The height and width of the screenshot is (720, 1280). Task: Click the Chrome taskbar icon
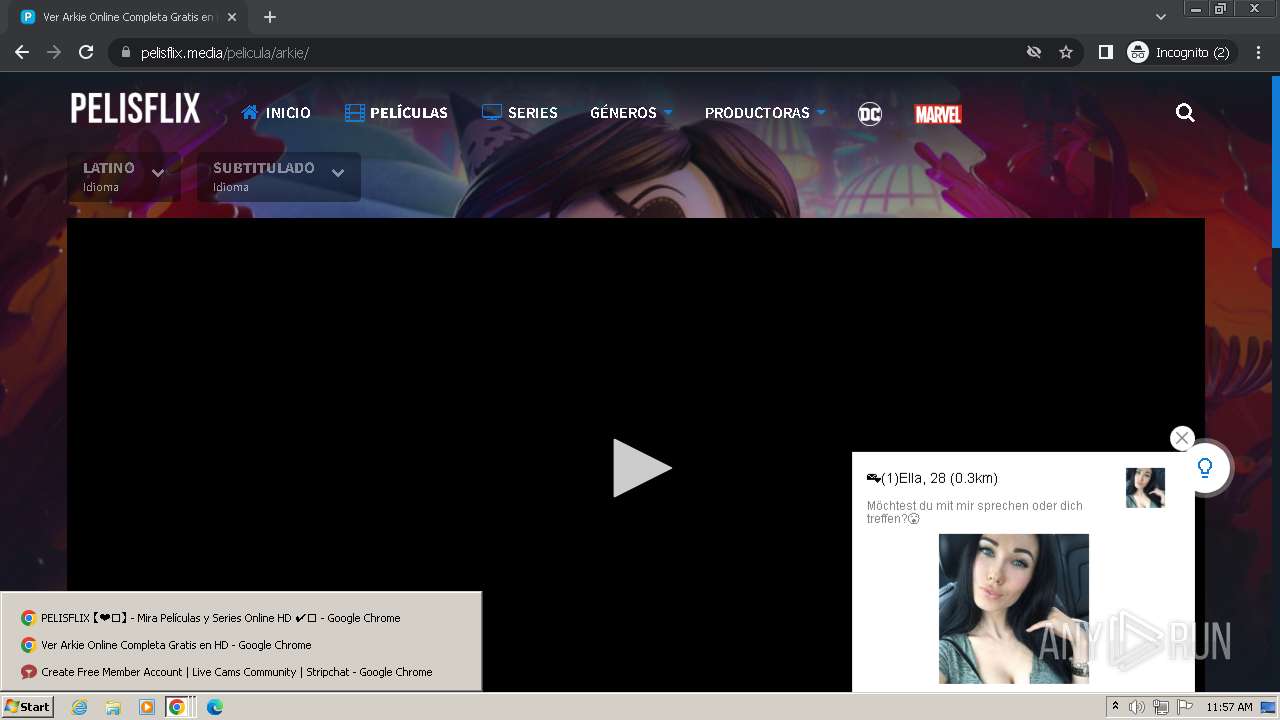point(179,707)
